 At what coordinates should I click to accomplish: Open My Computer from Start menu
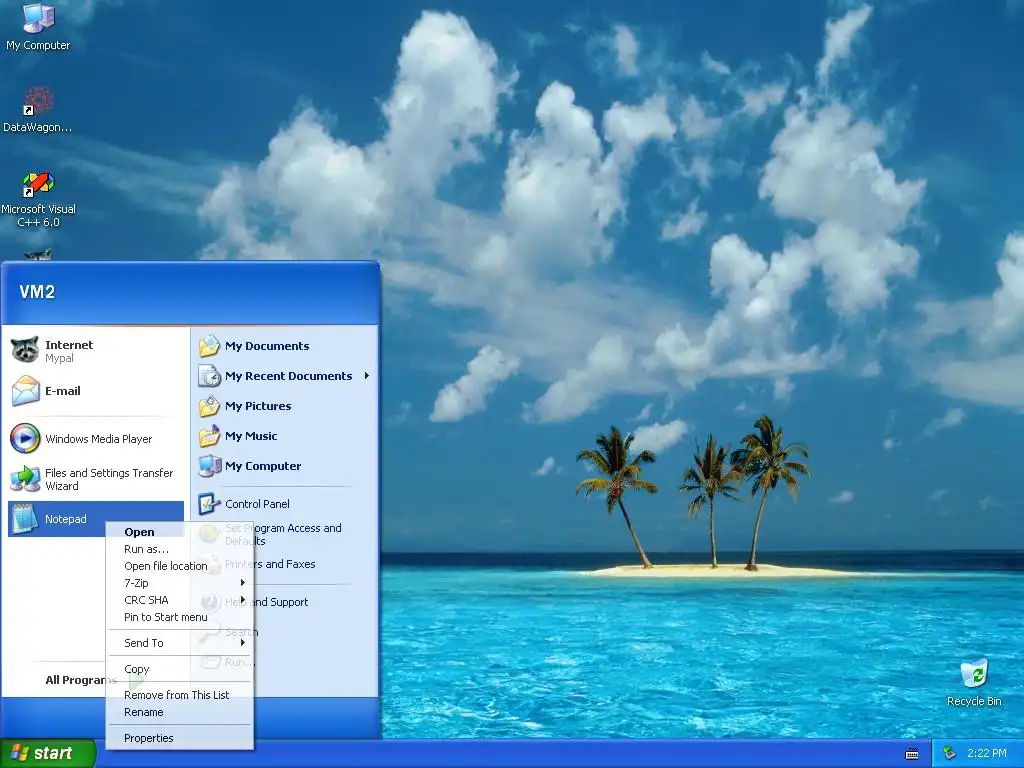click(284, 466)
